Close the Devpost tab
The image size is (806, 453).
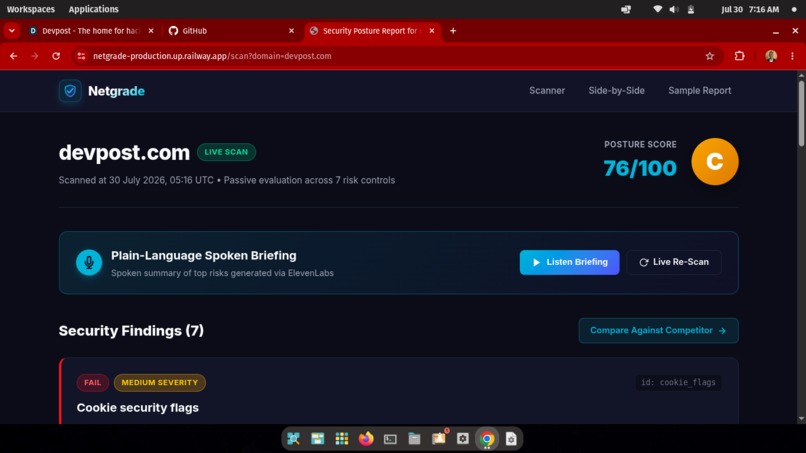tap(151, 31)
